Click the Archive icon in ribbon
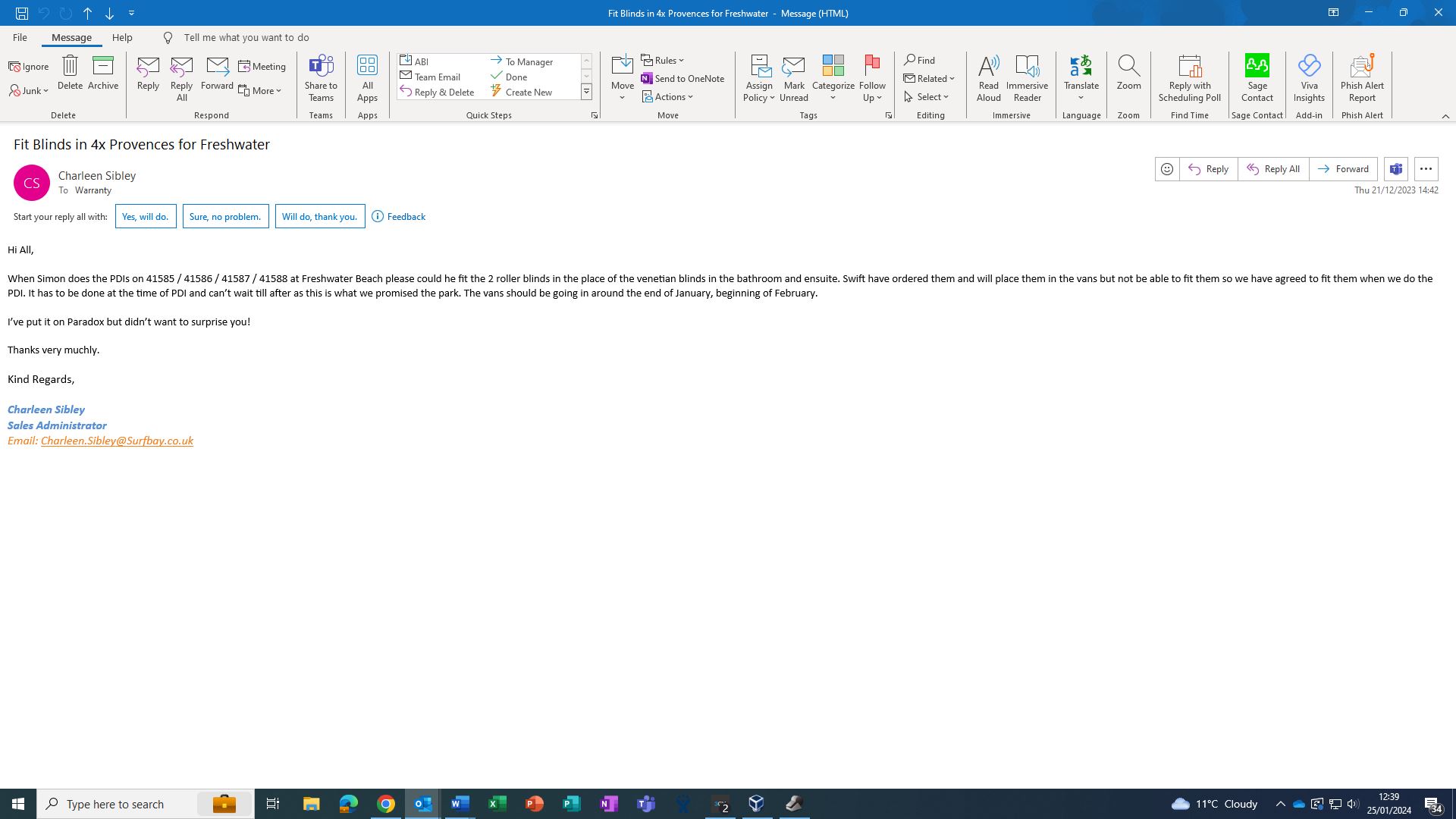The width and height of the screenshot is (1456, 819). tap(103, 73)
